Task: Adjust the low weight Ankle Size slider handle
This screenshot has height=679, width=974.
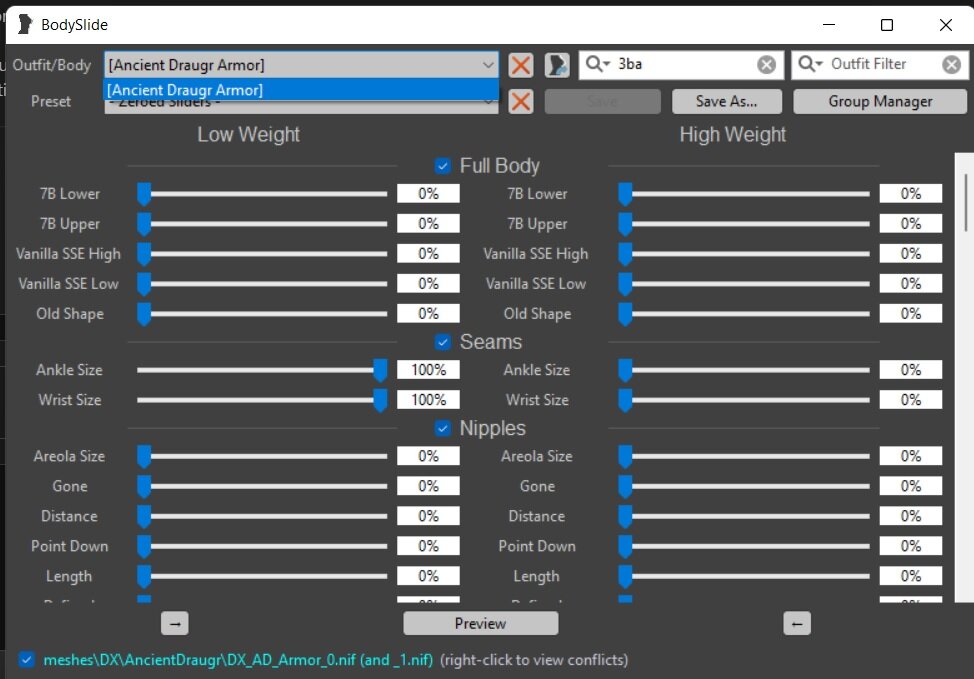Action: click(x=380, y=370)
